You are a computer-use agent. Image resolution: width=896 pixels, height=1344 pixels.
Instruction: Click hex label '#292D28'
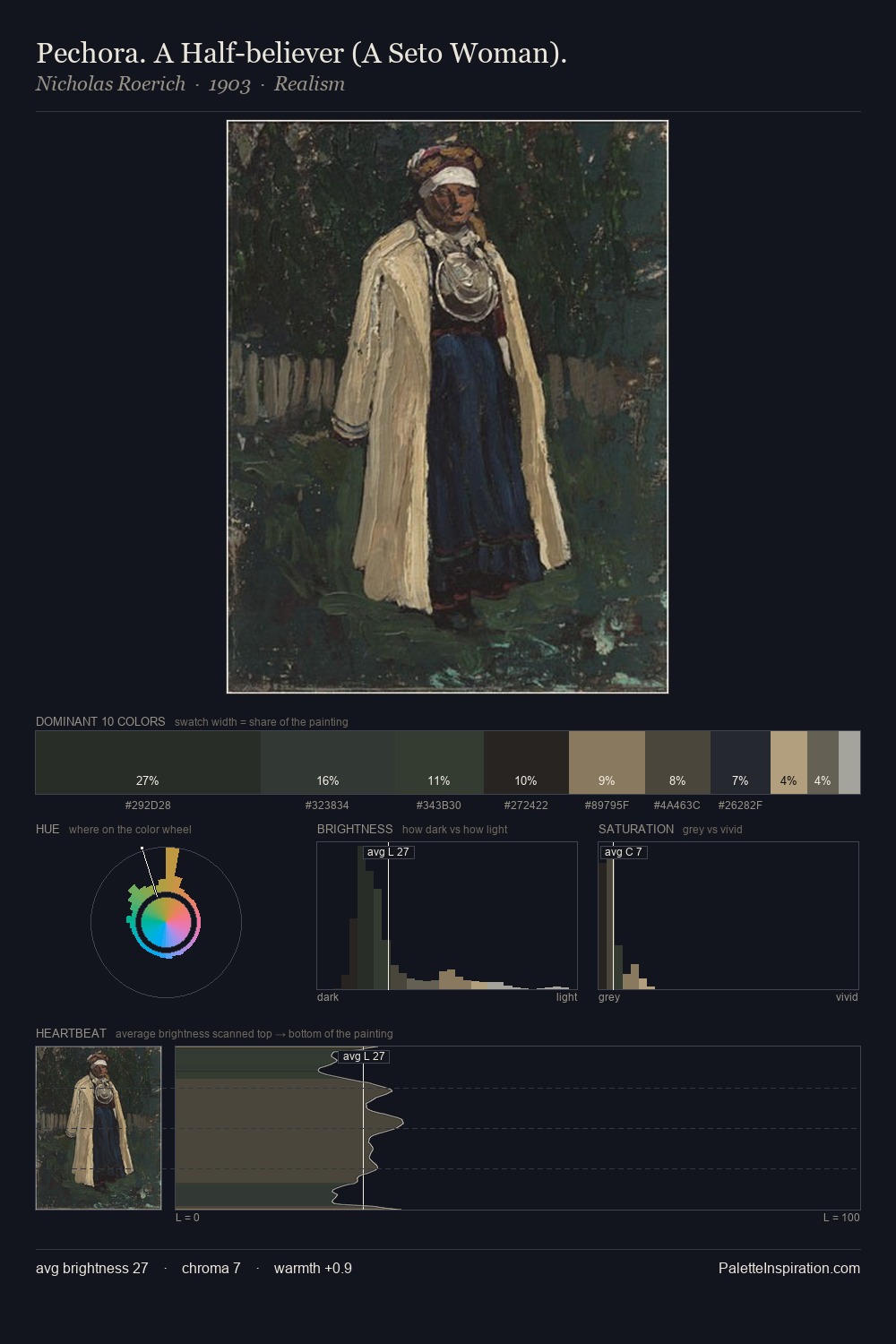tap(148, 806)
